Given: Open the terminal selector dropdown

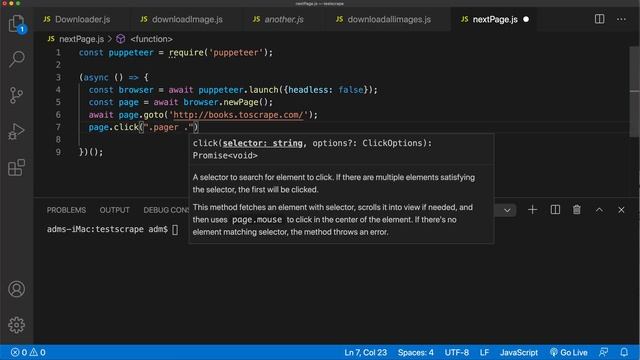Looking at the screenshot, I should point(507,210).
